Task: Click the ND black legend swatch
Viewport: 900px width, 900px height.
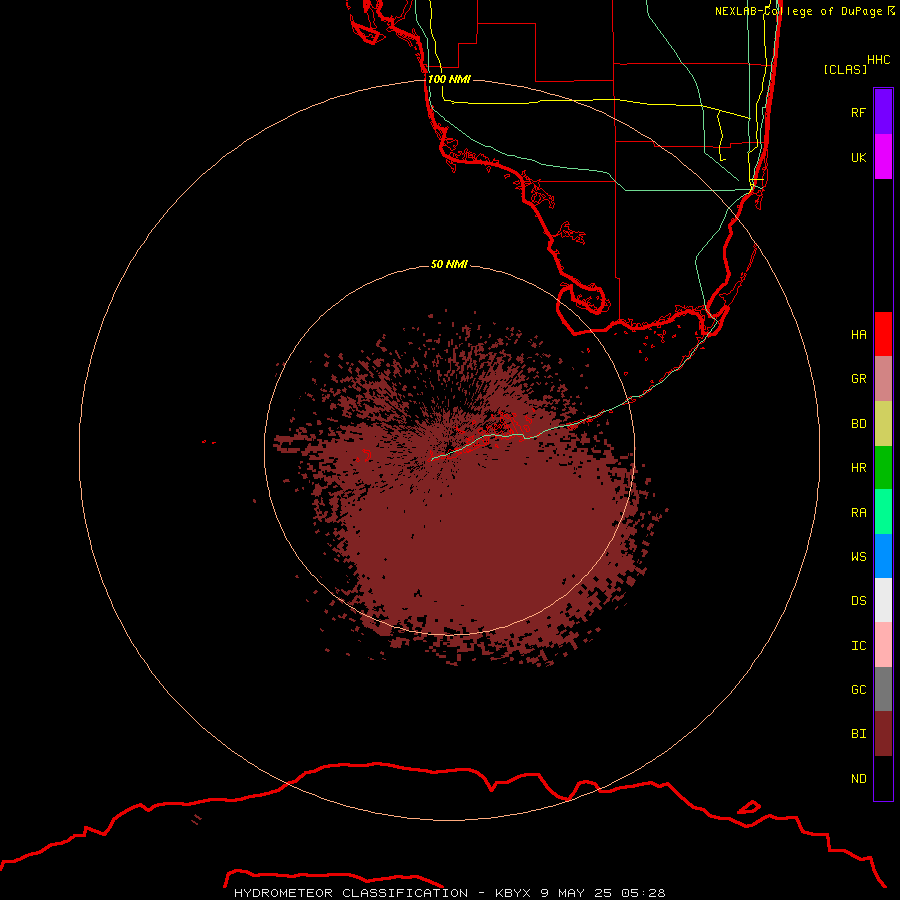Action: pyautogui.click(x=883, y=778)
